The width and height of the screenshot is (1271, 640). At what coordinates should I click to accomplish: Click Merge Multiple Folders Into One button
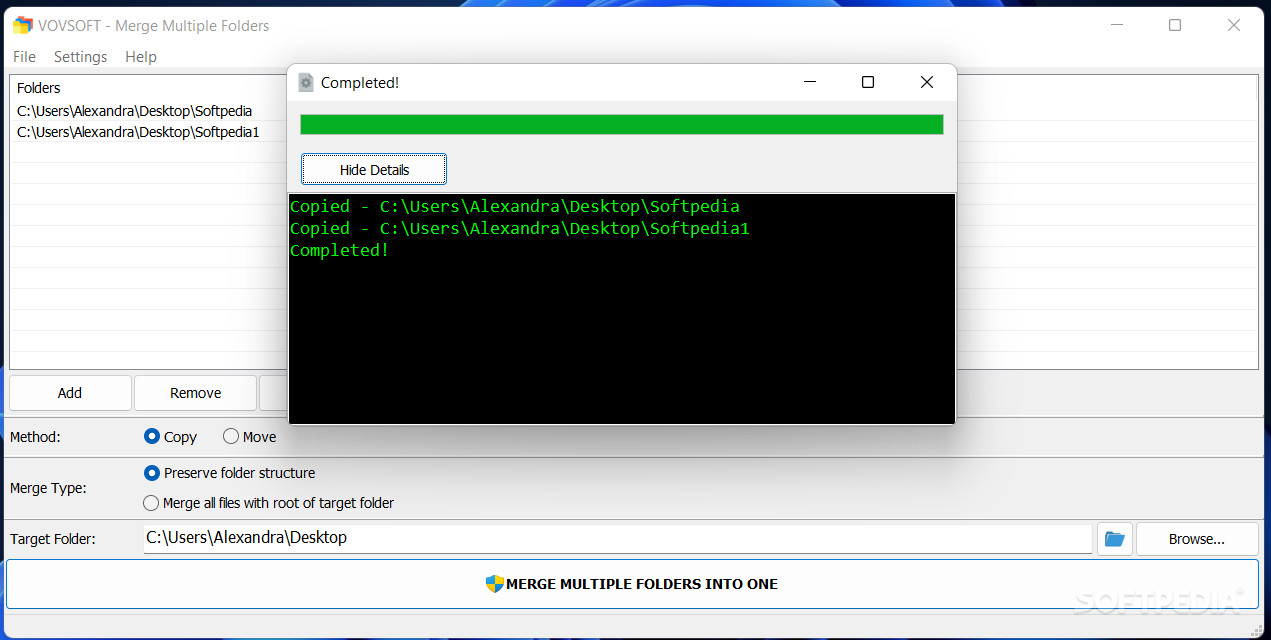(x=632, y=584)
